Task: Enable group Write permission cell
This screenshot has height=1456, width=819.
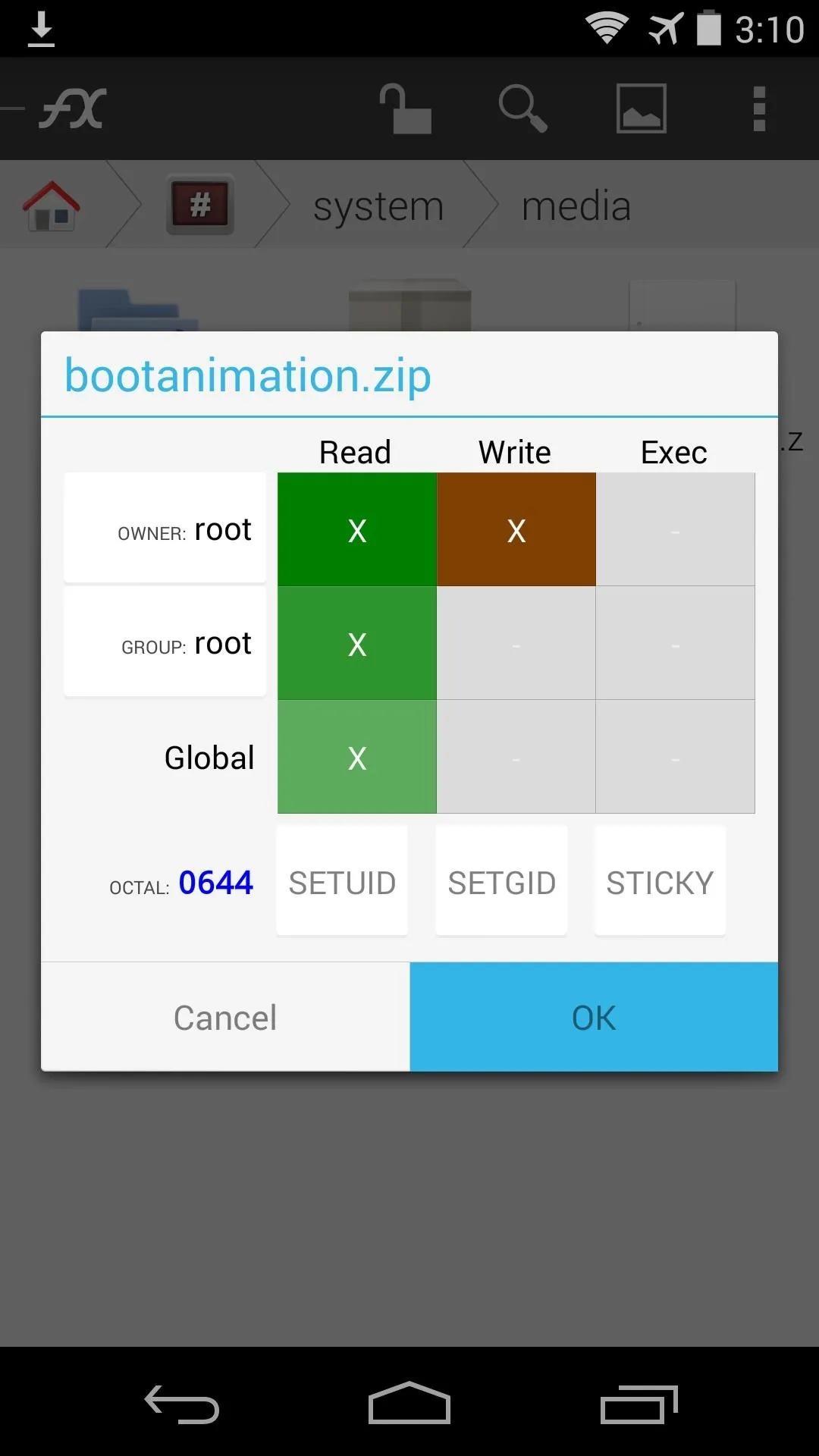Action: [516, 643]
